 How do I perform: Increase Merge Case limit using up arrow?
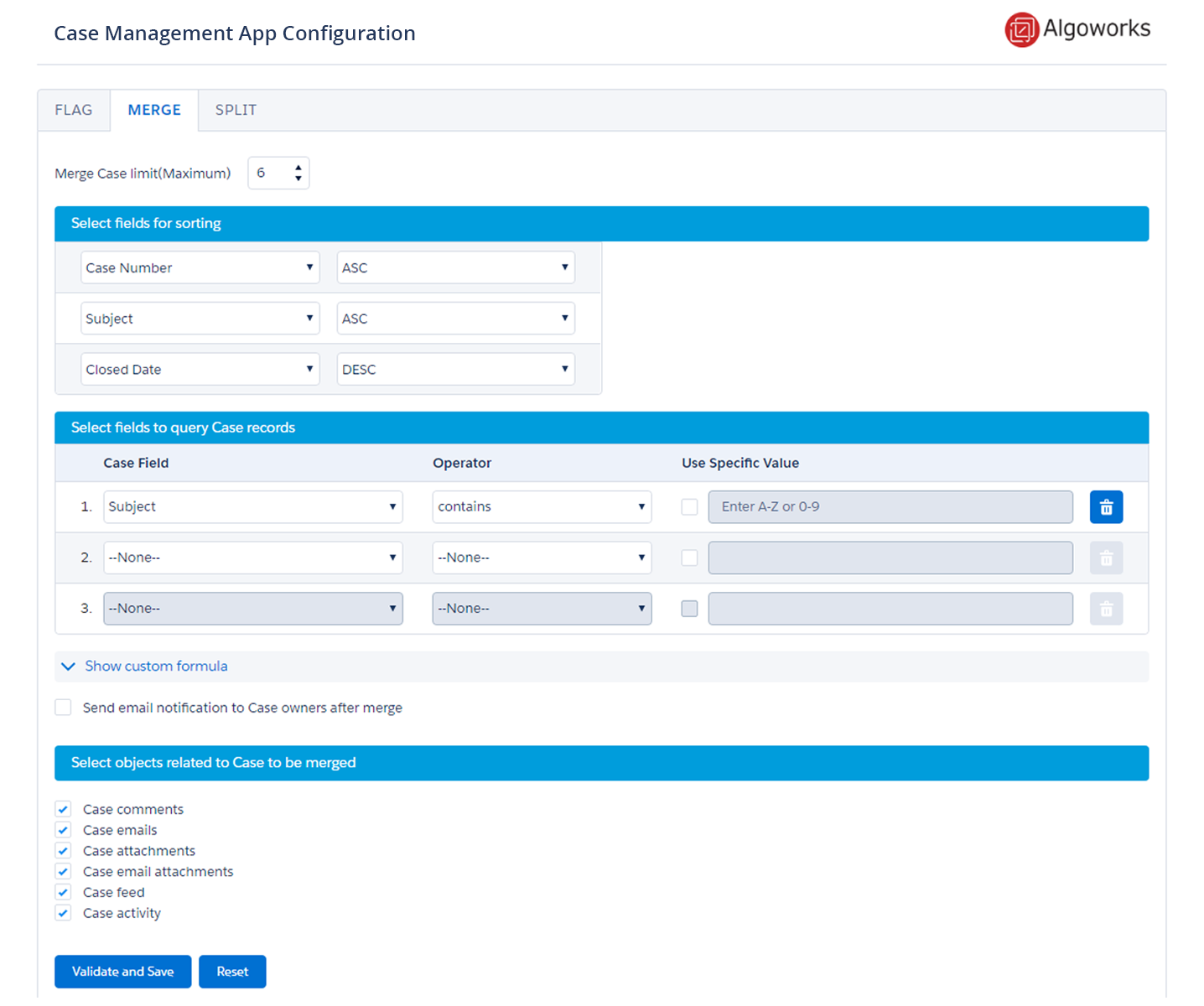point(298,167)
